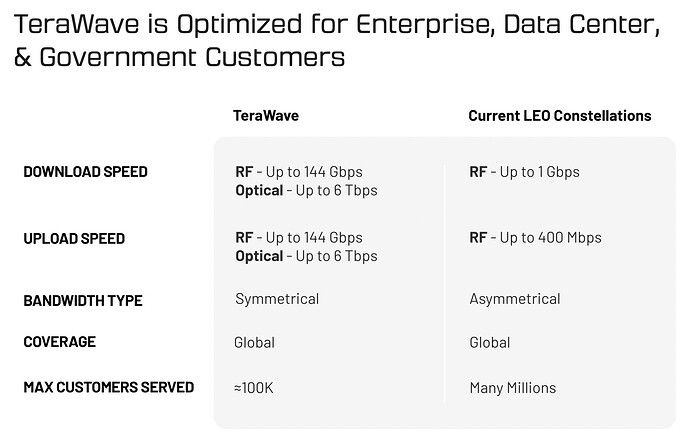Click Global coverage in the LEO column
Screen dimensions: 690x445
click(x=490, y=342)
